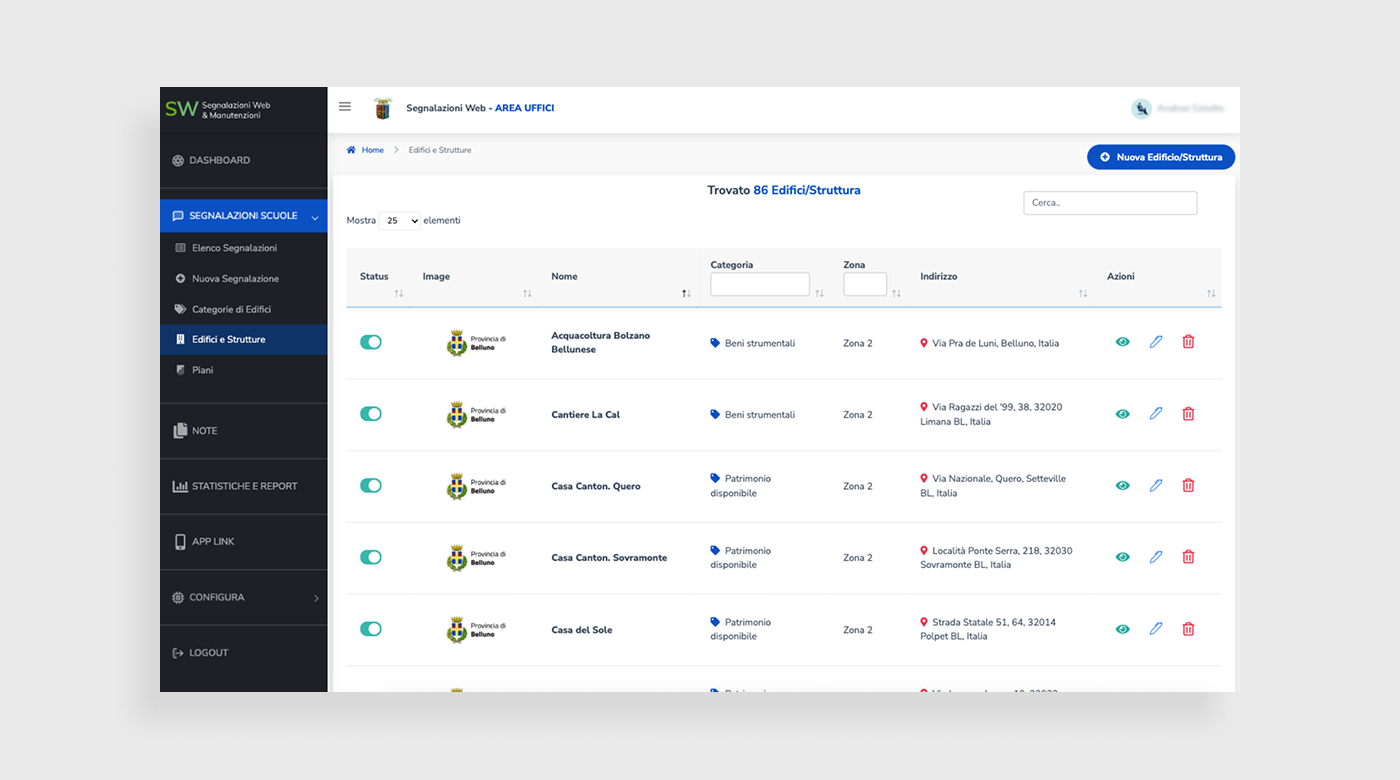The width and height of the screenshot is (1400, 780).
Task: Turn off Casa del Sole status switch
Action: click(371, 629)
